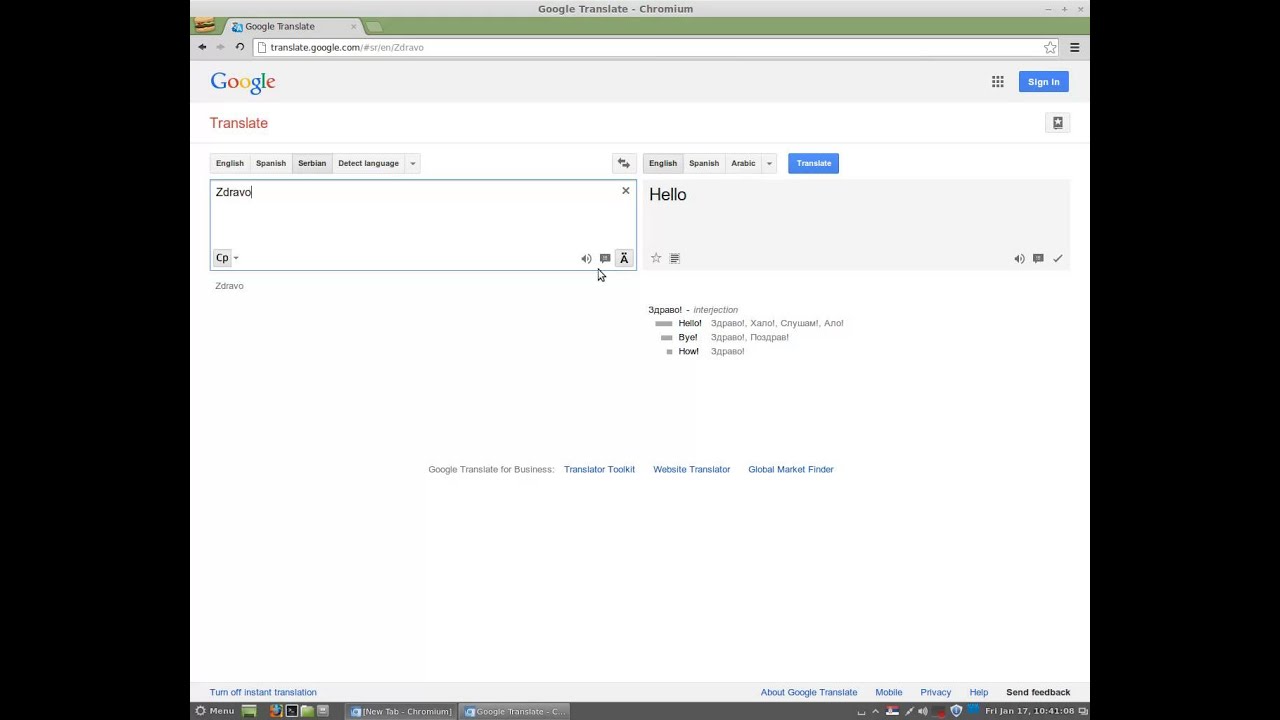Viewport: 1280px width, 720px height.
Task: Click the translation example usage icon
Action: tap(1038, 258)
